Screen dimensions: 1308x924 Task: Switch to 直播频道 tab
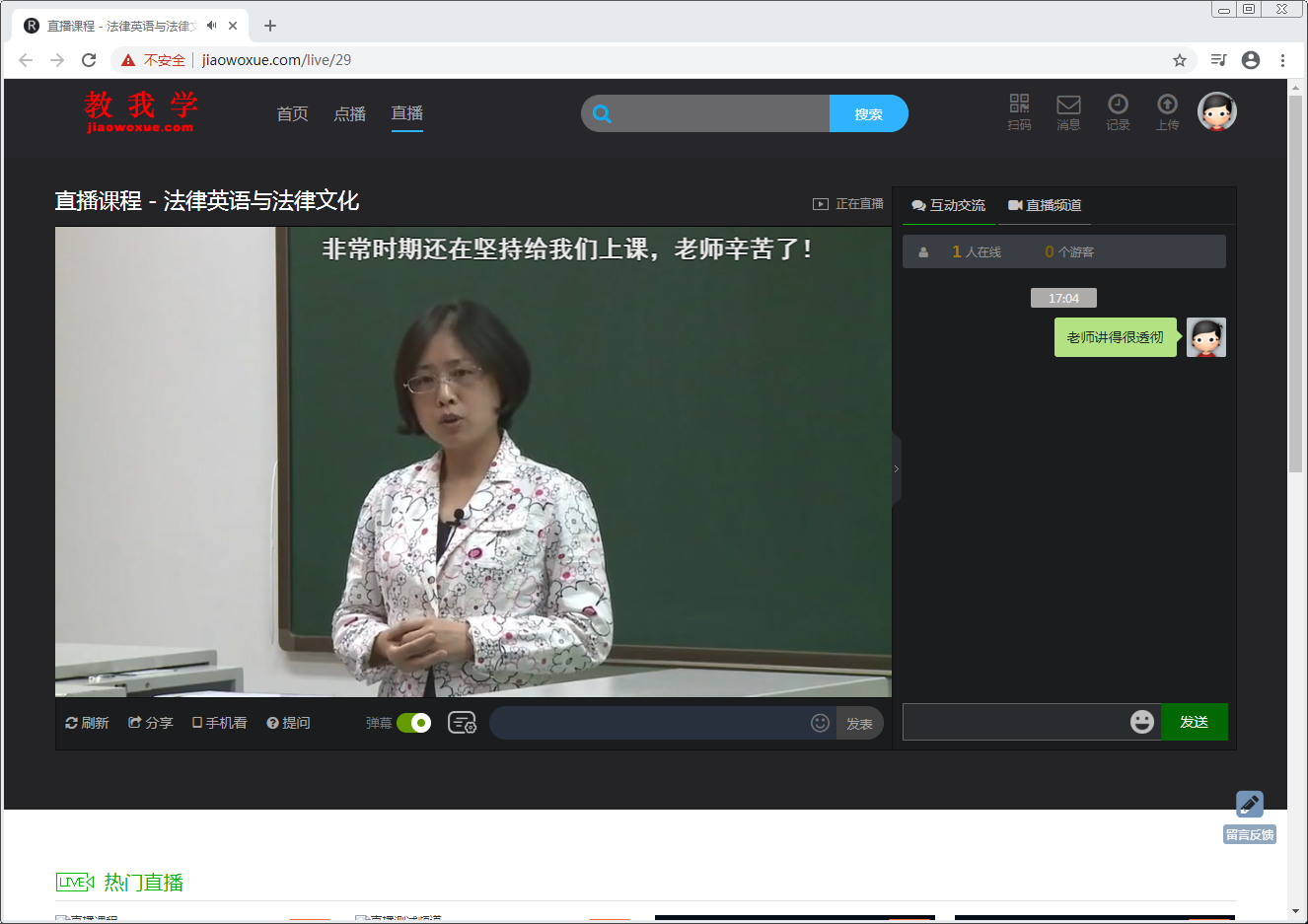(x=1045, y=205)
